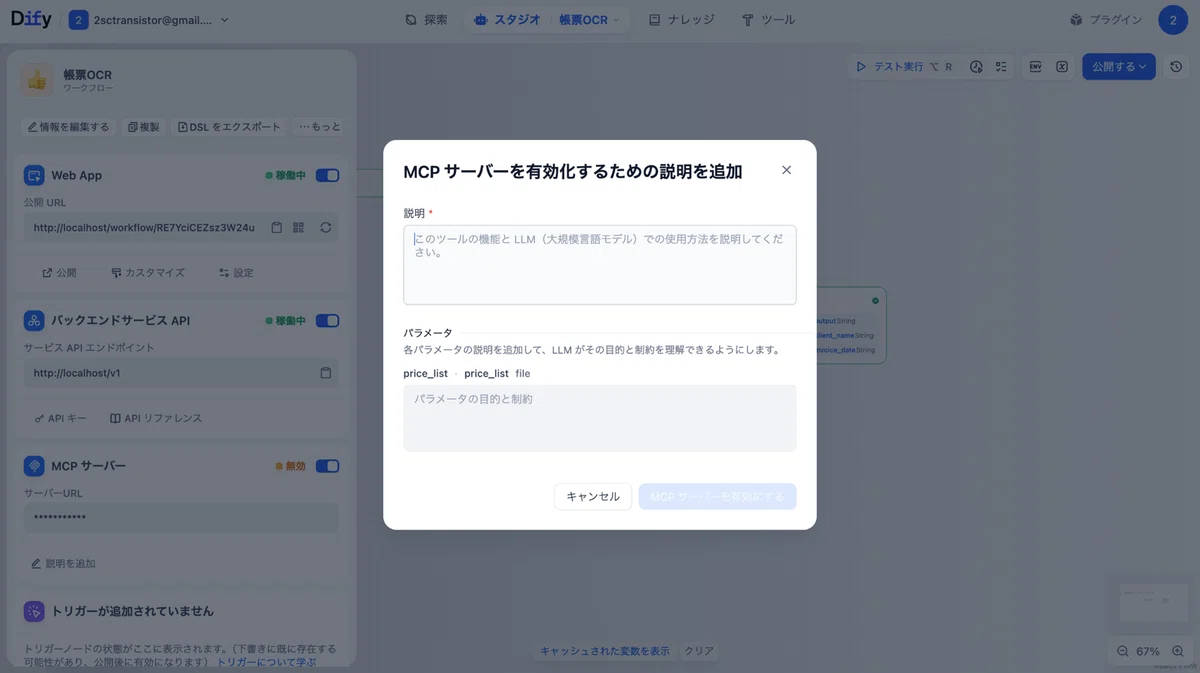Click the canvas minimap thumbnail
Viewport: 1200px width, 673px height.
(1153, 603)
